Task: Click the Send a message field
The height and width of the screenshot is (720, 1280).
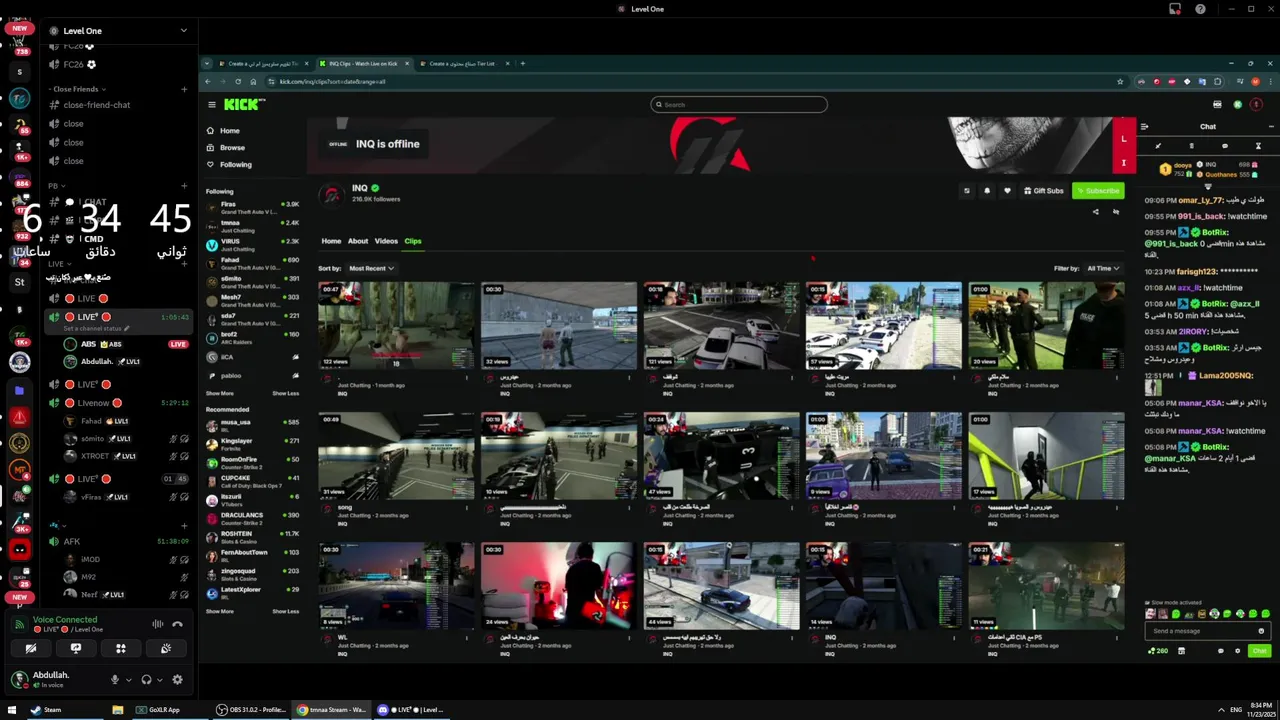Action: point(1208,631)
